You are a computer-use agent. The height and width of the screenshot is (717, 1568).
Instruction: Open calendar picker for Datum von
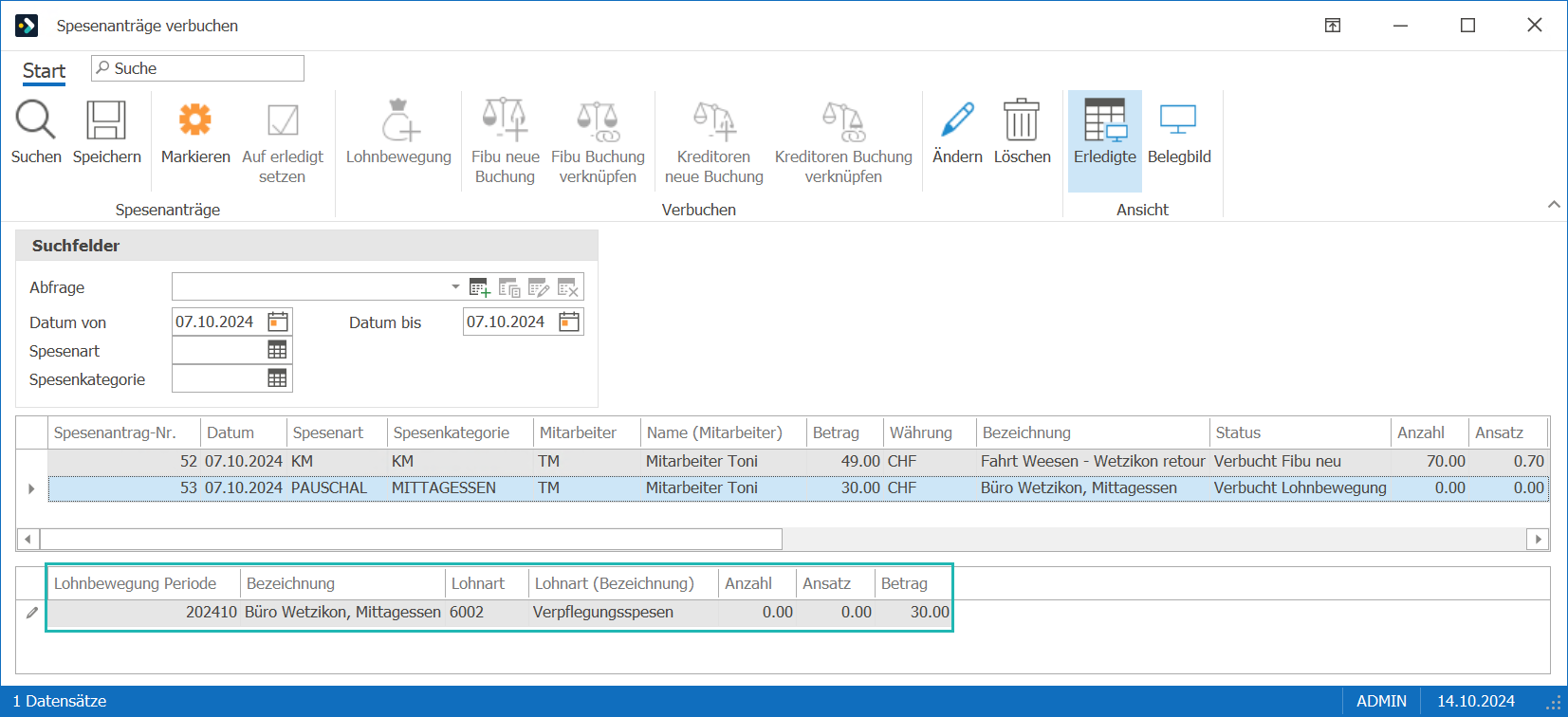pos(278,322)
